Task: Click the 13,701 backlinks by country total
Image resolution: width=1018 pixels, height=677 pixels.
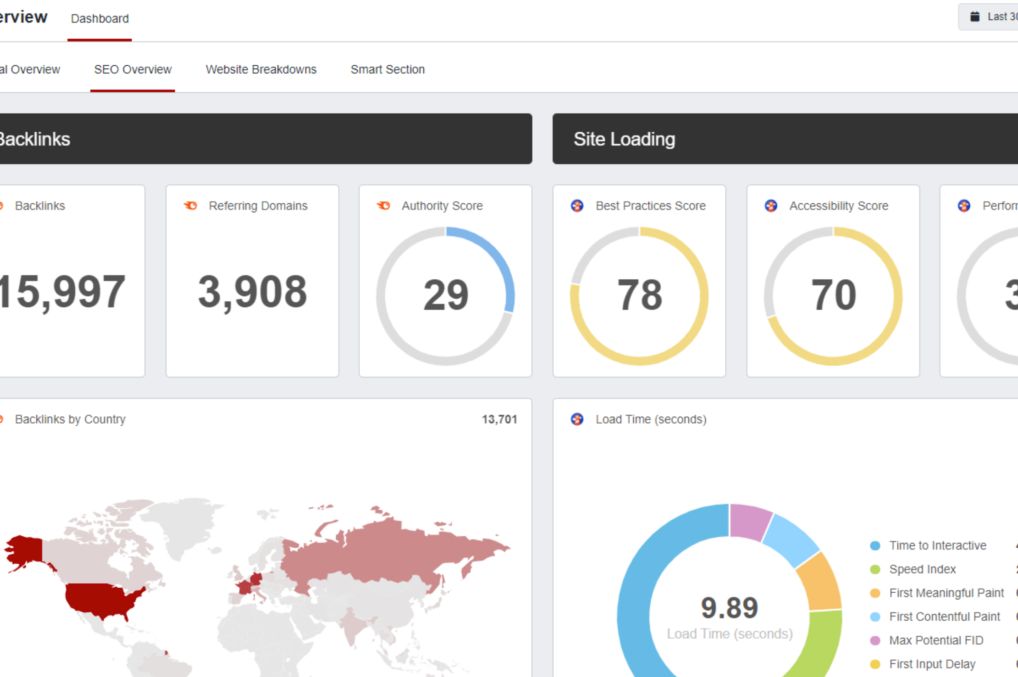Action: click(x=499, y=419)
